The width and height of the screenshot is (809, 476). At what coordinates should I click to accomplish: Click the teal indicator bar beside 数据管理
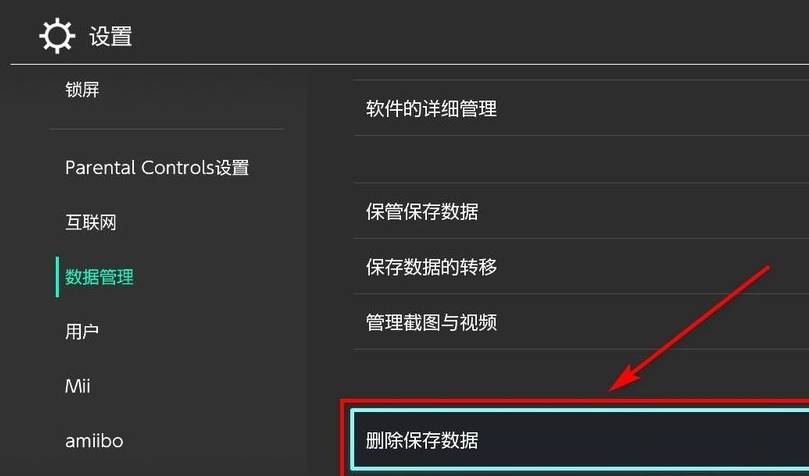[x=57, y=277]
